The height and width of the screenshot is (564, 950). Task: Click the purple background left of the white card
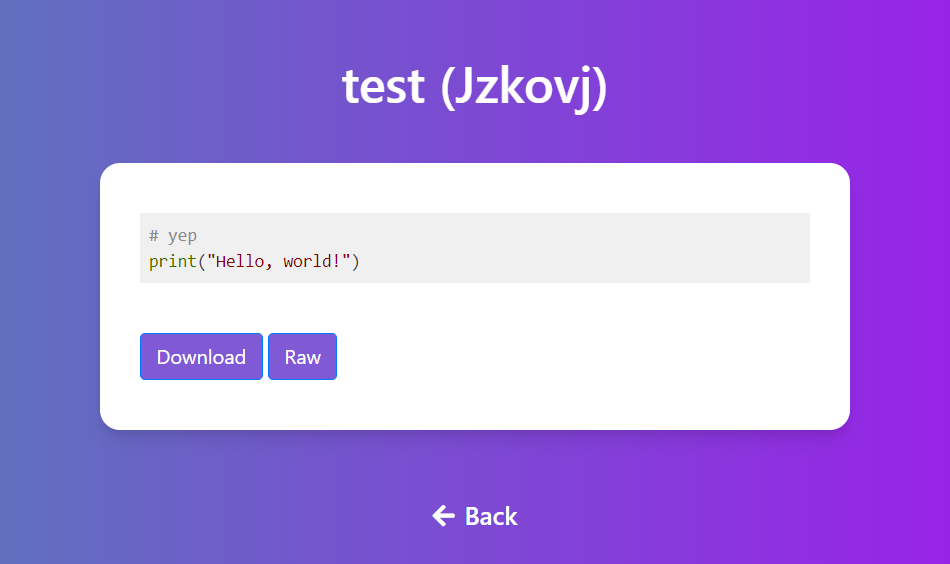pos(50,297)
